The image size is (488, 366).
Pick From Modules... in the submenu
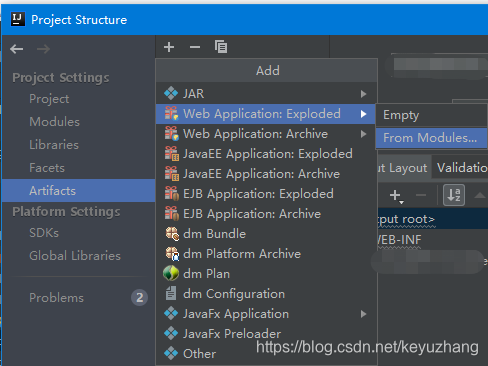[x=431, y=138]
